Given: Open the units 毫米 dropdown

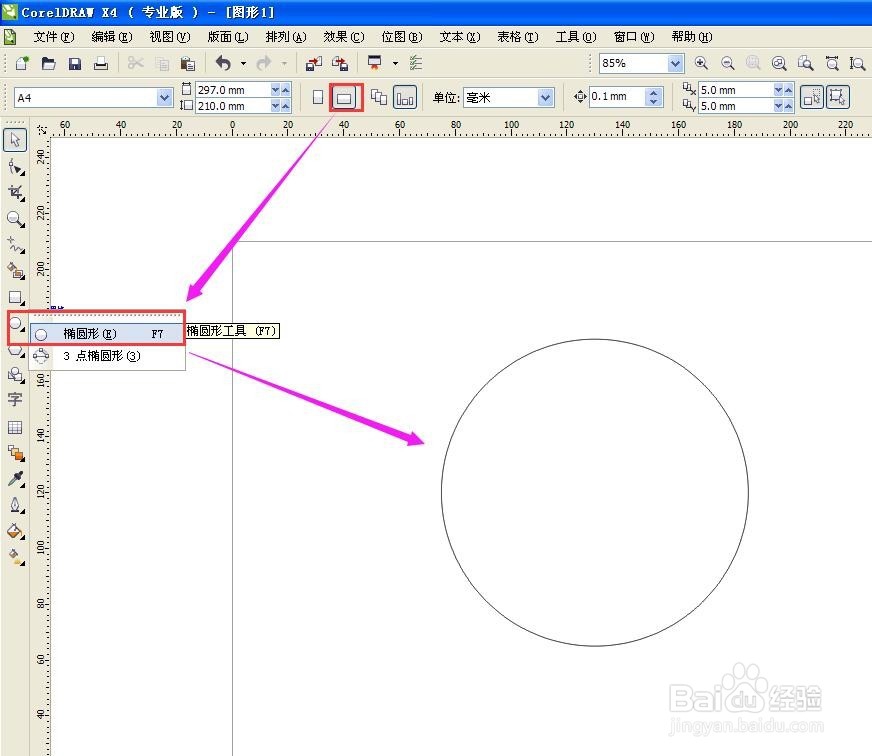Looking at the screenshot, I should 546,98.
